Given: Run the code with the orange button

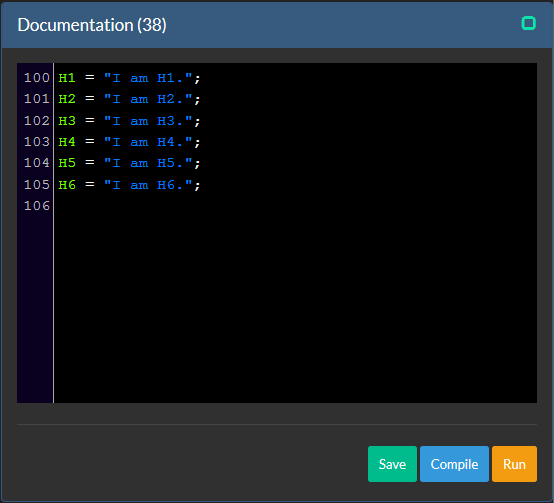Looking at the screenshot, I should 514,464.
